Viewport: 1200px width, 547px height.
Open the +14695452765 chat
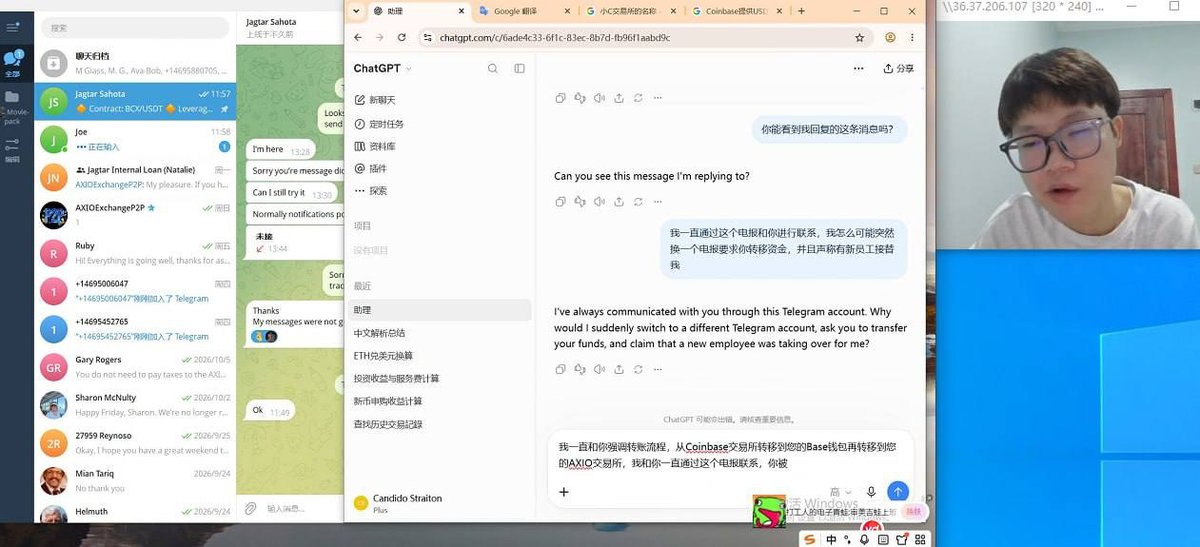135,328
